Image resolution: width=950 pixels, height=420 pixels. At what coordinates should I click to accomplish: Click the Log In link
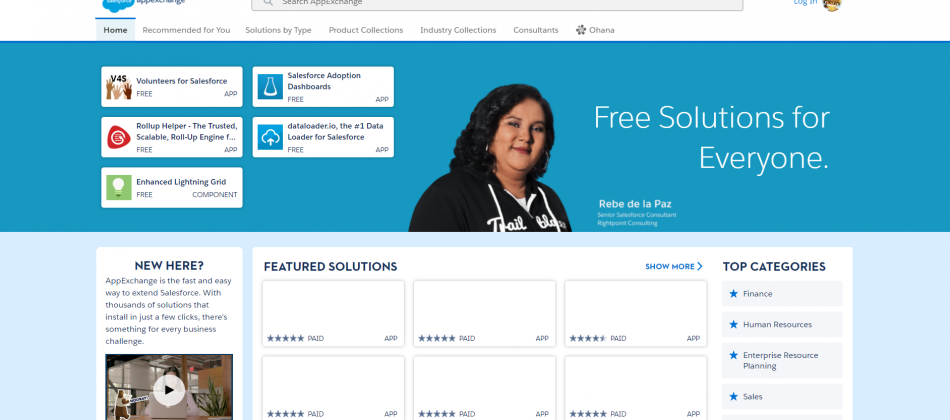click(805, 2)
